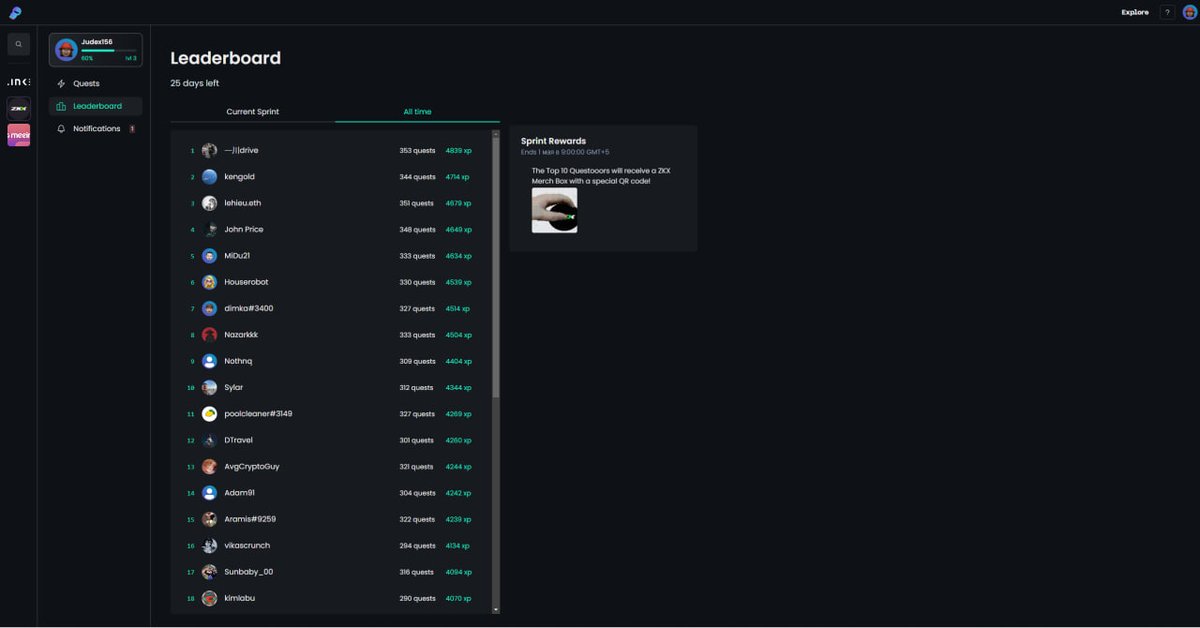Click the 4404 xp value for Nothnq
This screenshot has width=1200, height=628.
click(458, 361)
